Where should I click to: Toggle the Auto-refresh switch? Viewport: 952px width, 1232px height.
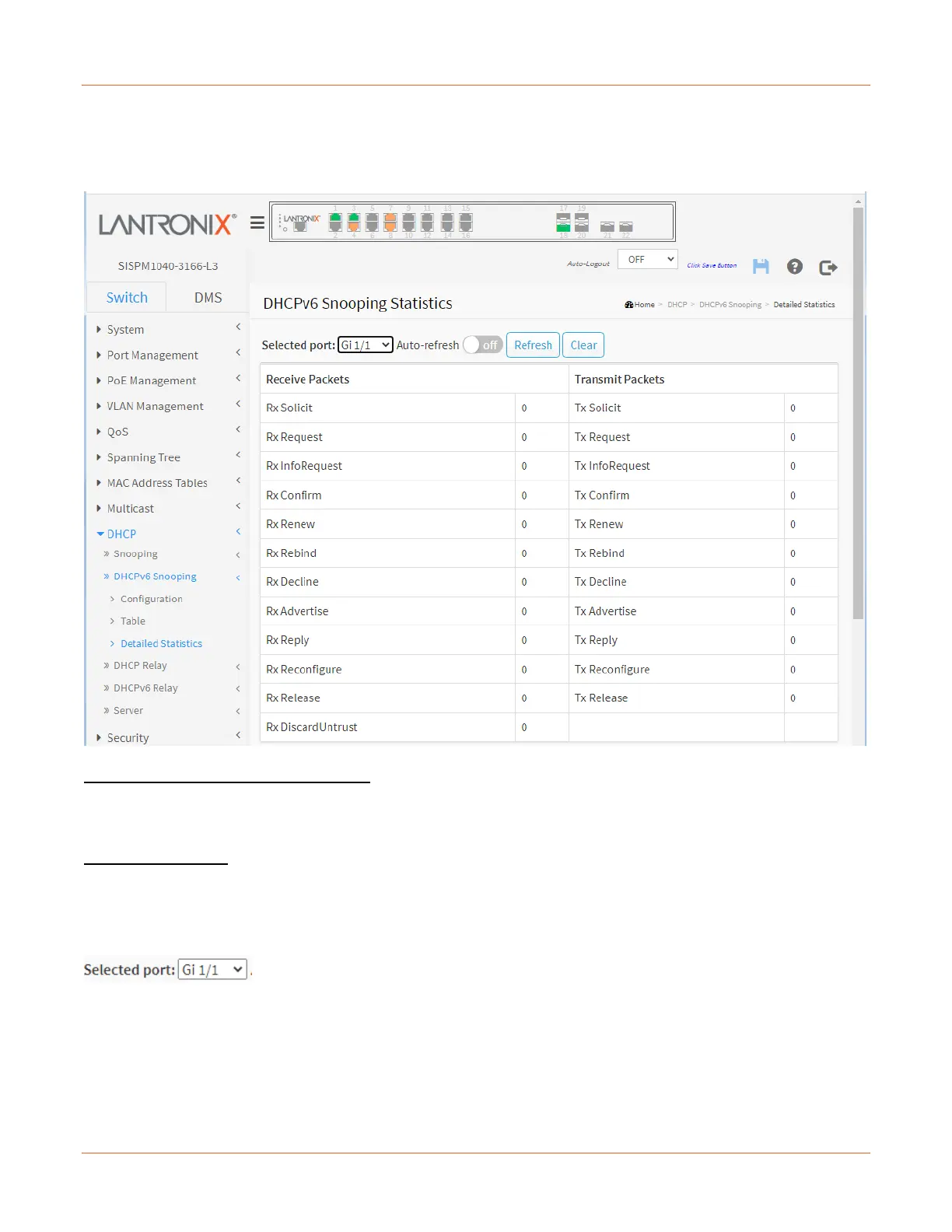pyautogui.click(x=483, y=345)
